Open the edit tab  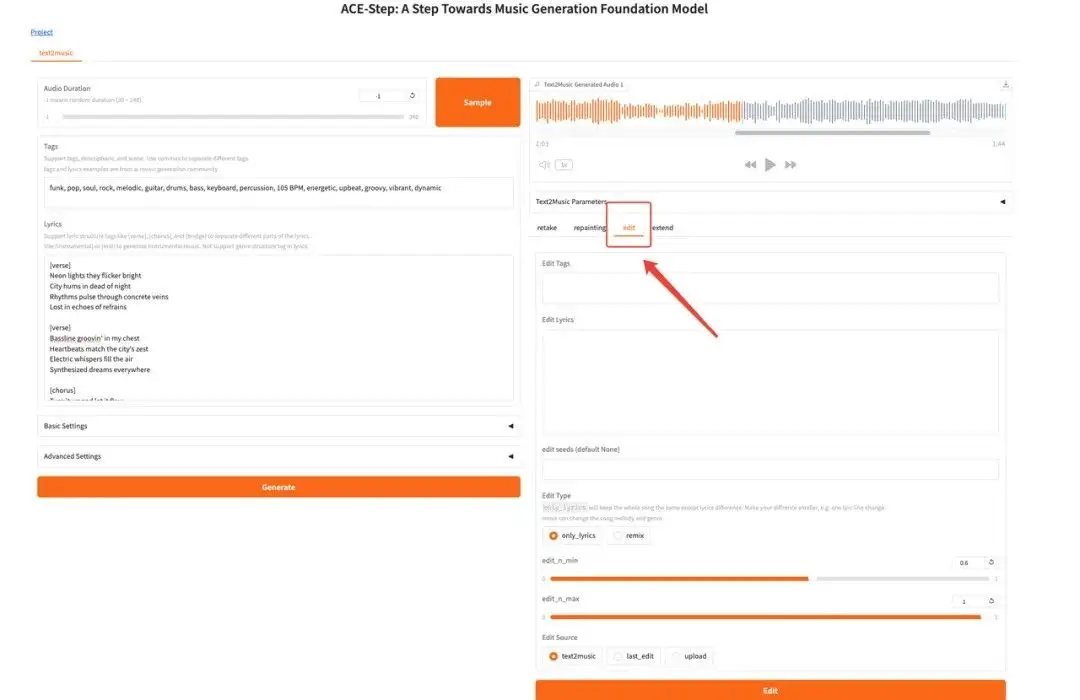(629, 227)
